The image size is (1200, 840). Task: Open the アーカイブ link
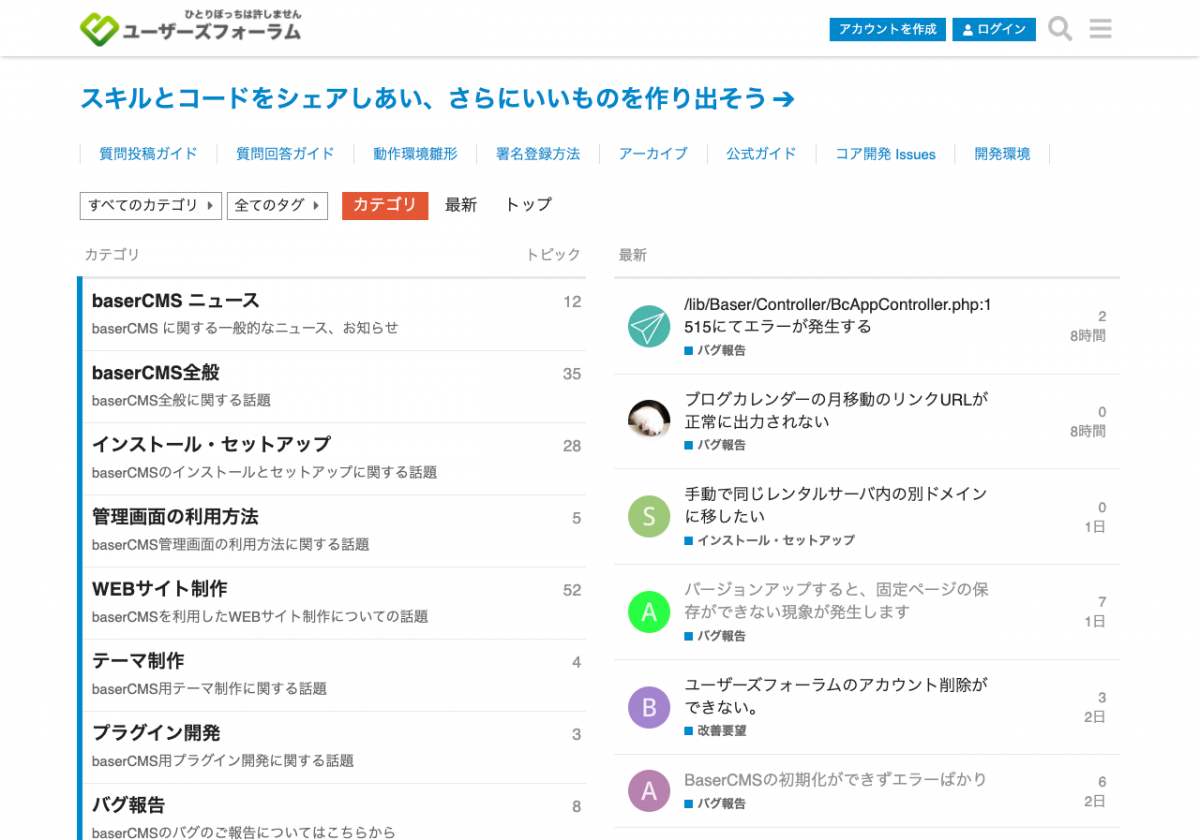(x=653, y=154)
